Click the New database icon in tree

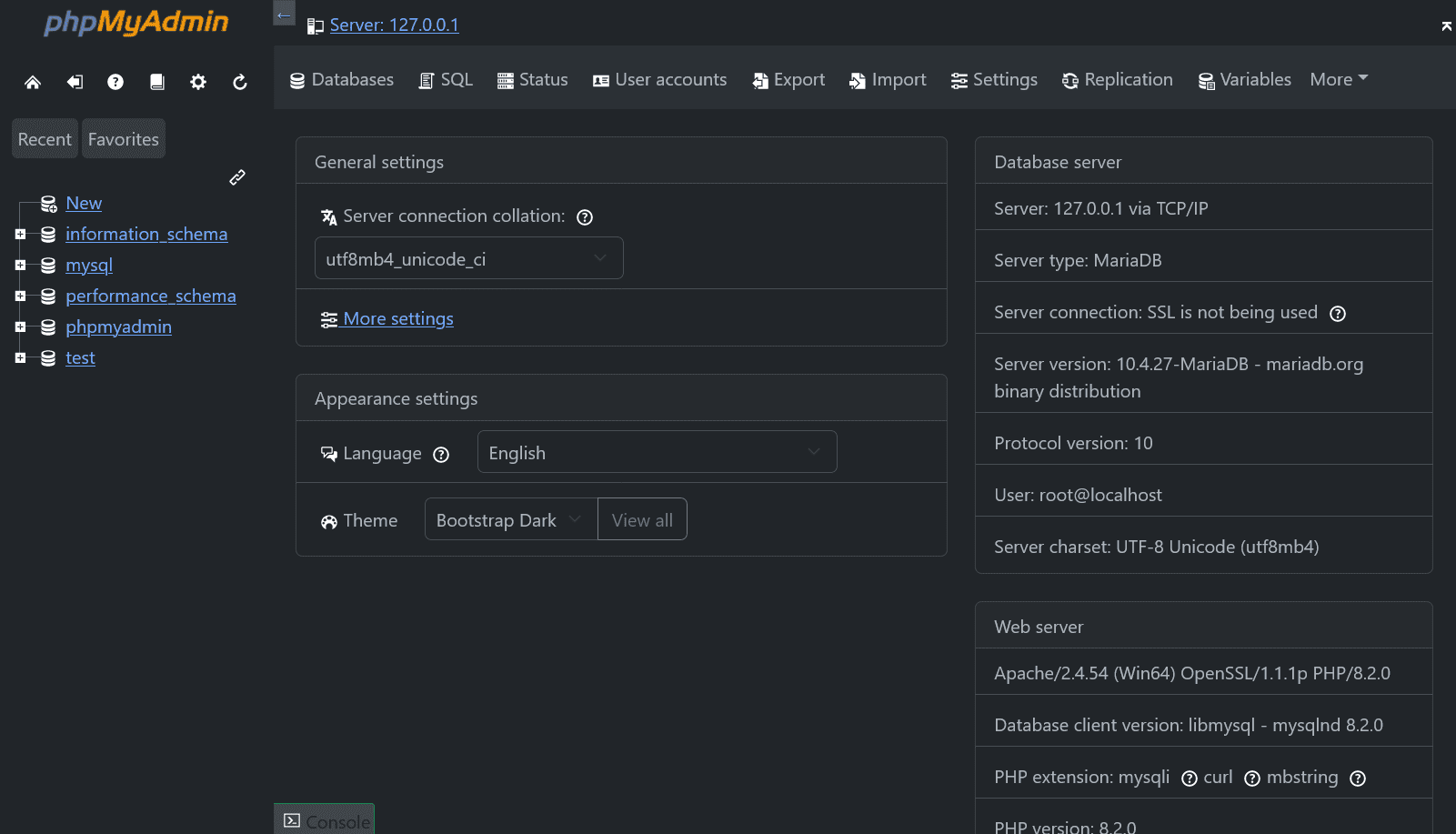point(49,204)
